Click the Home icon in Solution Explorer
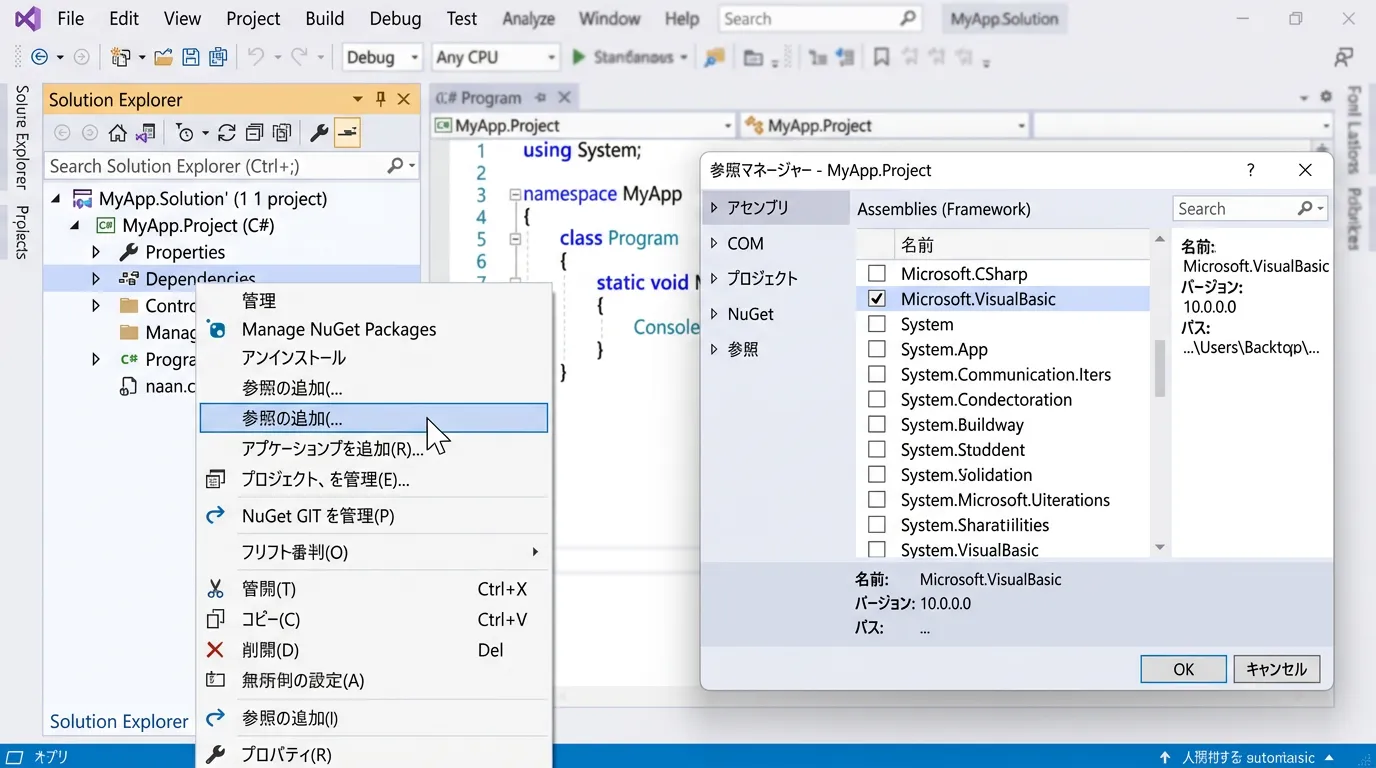1376x768 pixels. point(118,133)
